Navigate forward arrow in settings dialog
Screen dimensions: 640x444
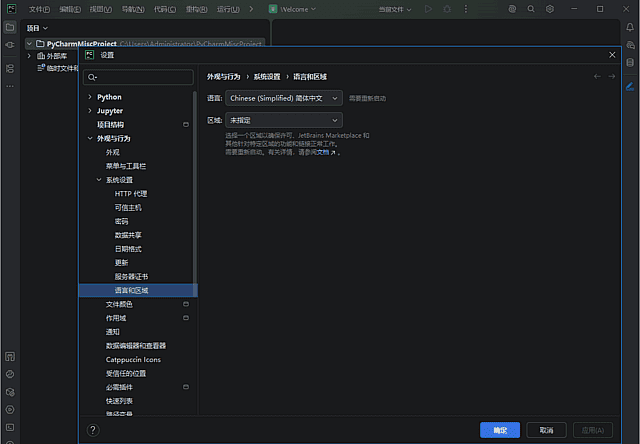[611, 76]
